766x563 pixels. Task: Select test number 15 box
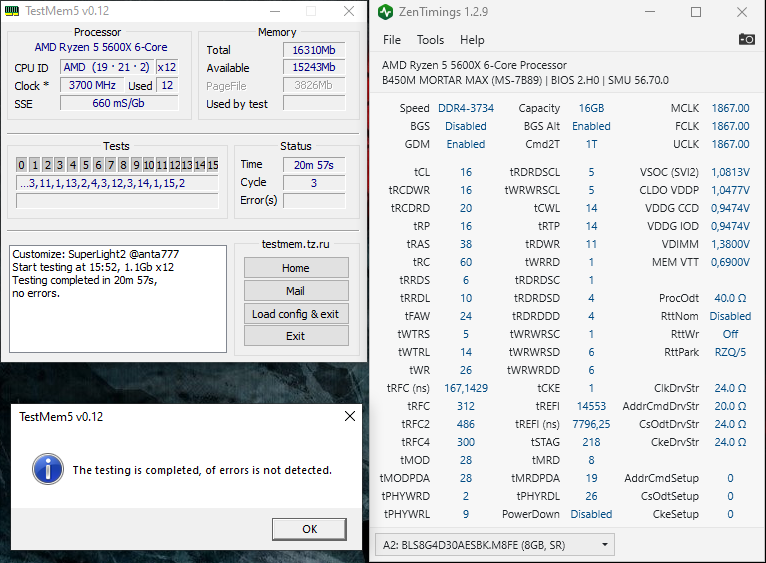click(213, 165)
